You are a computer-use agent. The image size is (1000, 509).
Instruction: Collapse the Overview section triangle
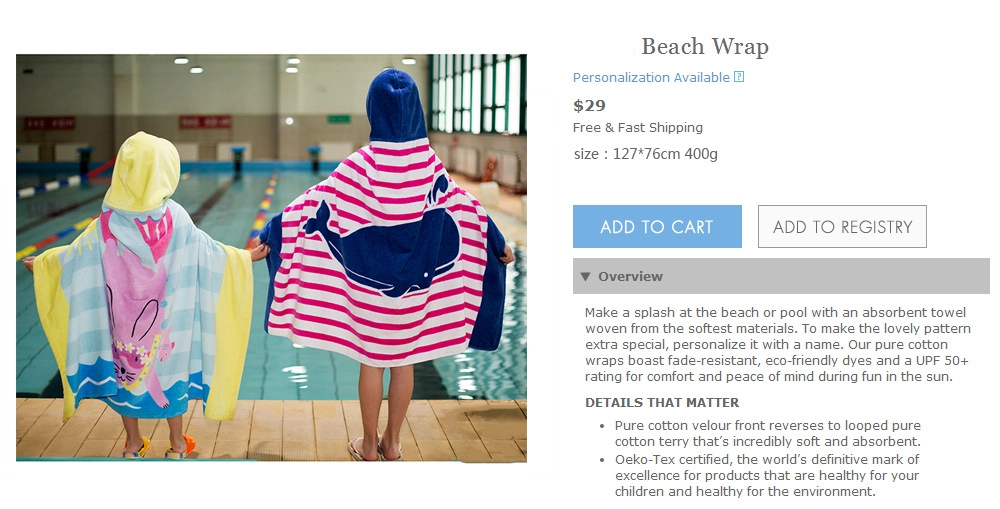pyautogui.click(x=585, y=276)
